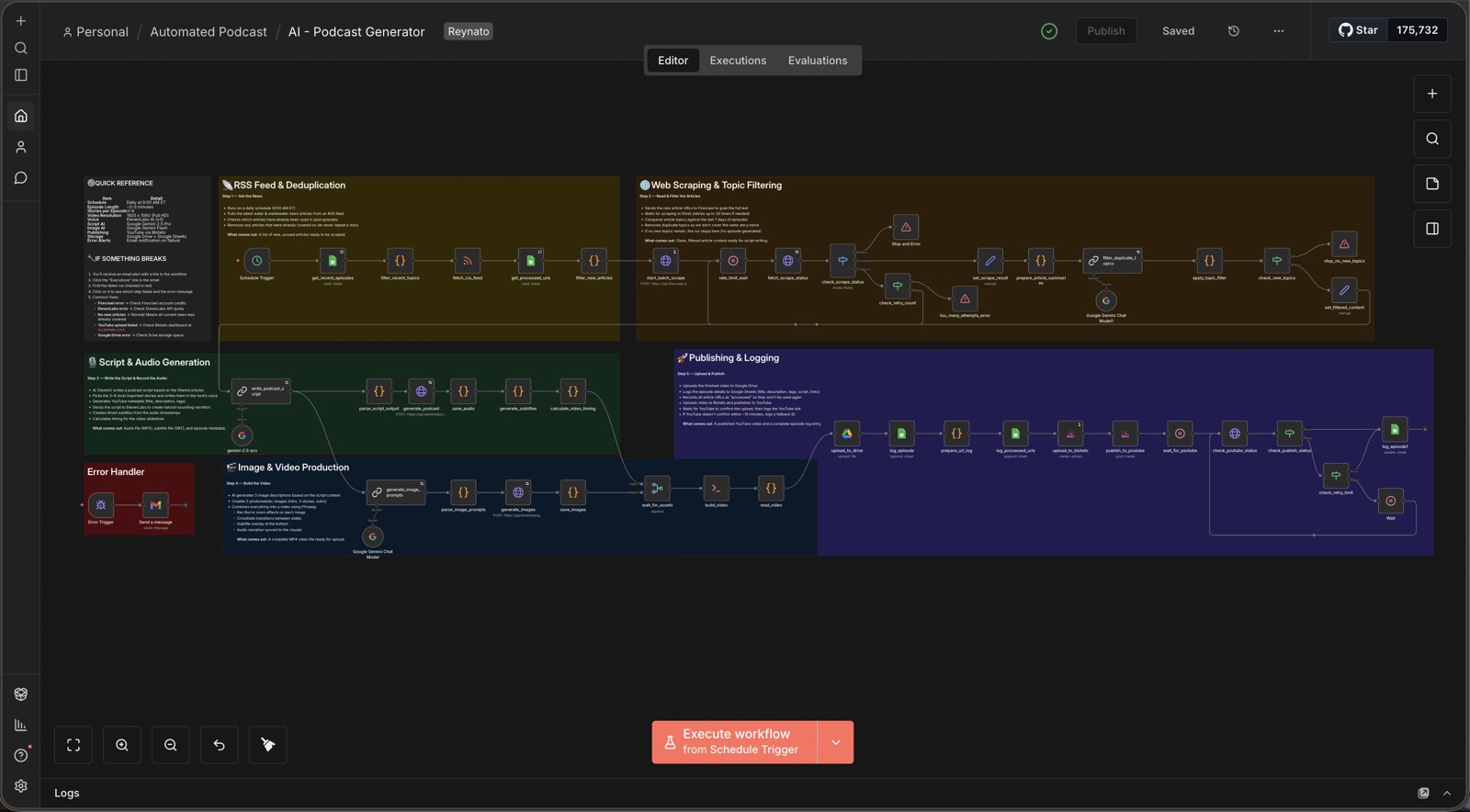
Task: Select the upload_to_drive Google Drive node
Action: [x=846, y=434]
